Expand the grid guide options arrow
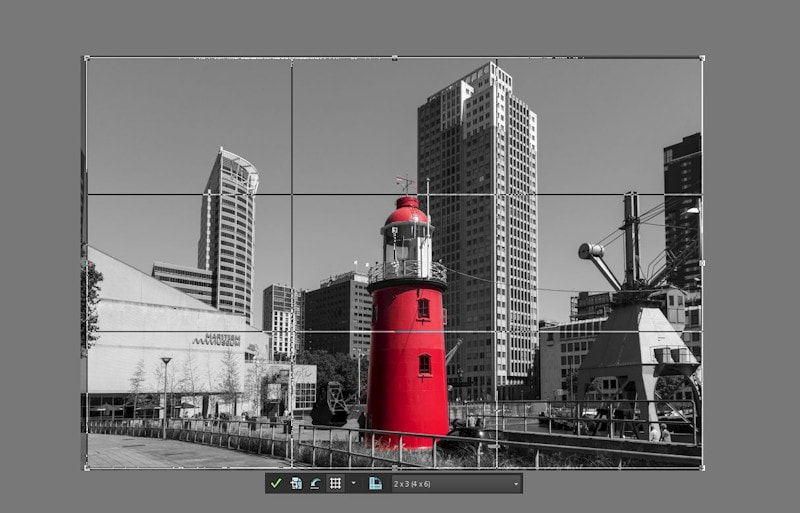 (353, 483)
